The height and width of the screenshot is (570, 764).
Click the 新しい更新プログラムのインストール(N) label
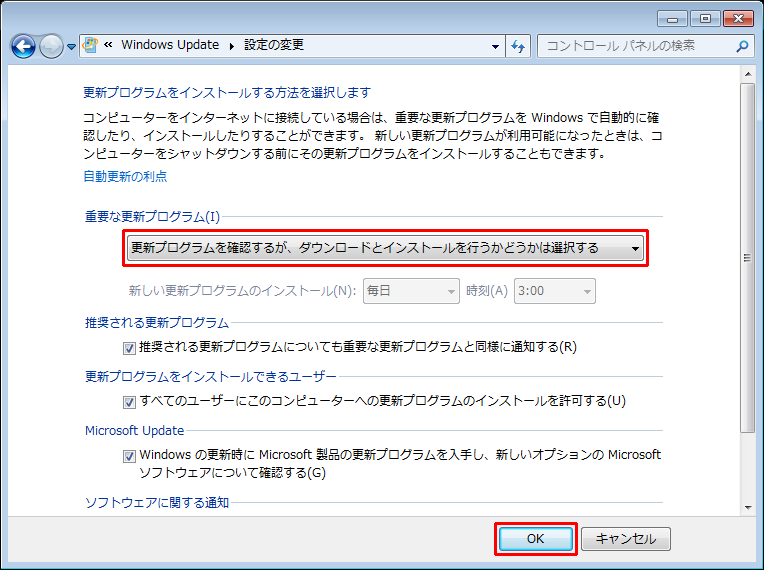coord(242,291)
